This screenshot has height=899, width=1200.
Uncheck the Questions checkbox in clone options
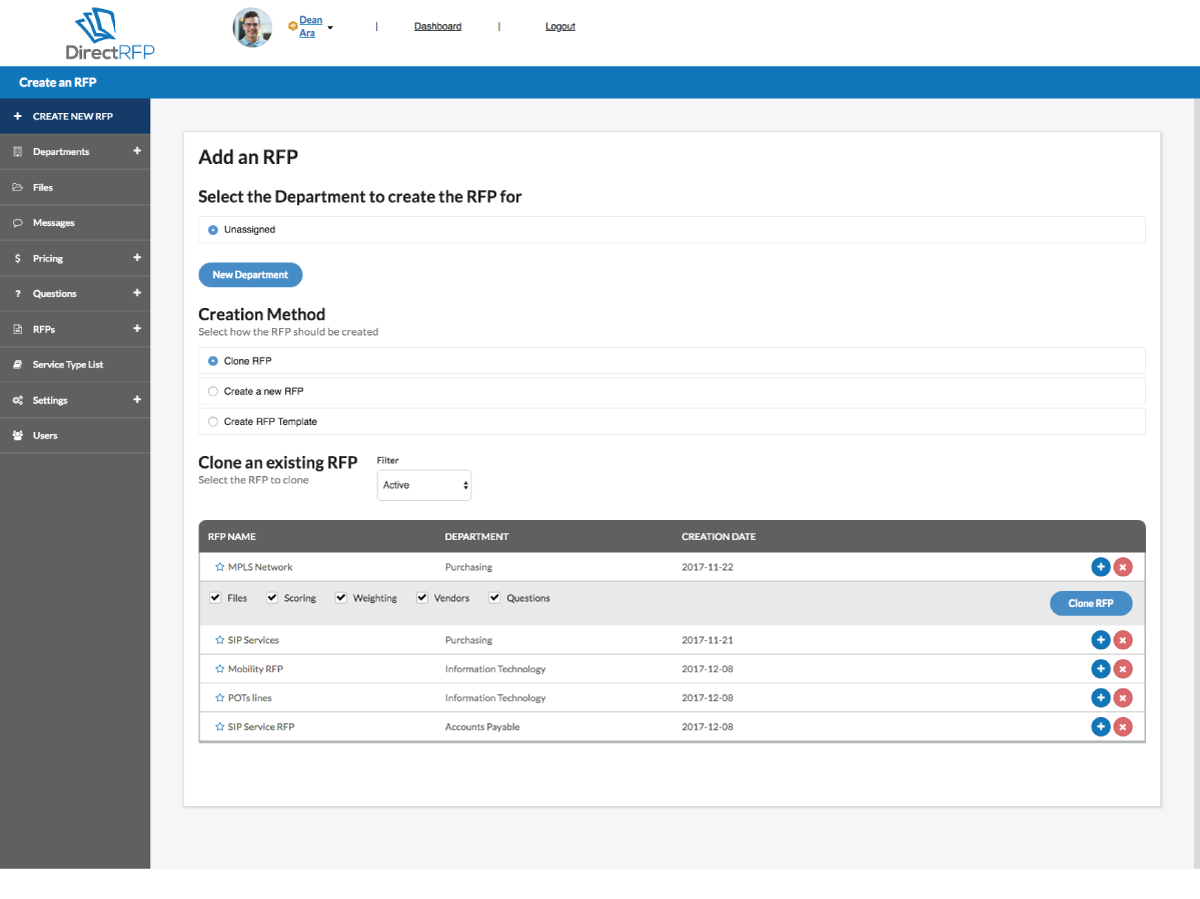pos(494,598)
